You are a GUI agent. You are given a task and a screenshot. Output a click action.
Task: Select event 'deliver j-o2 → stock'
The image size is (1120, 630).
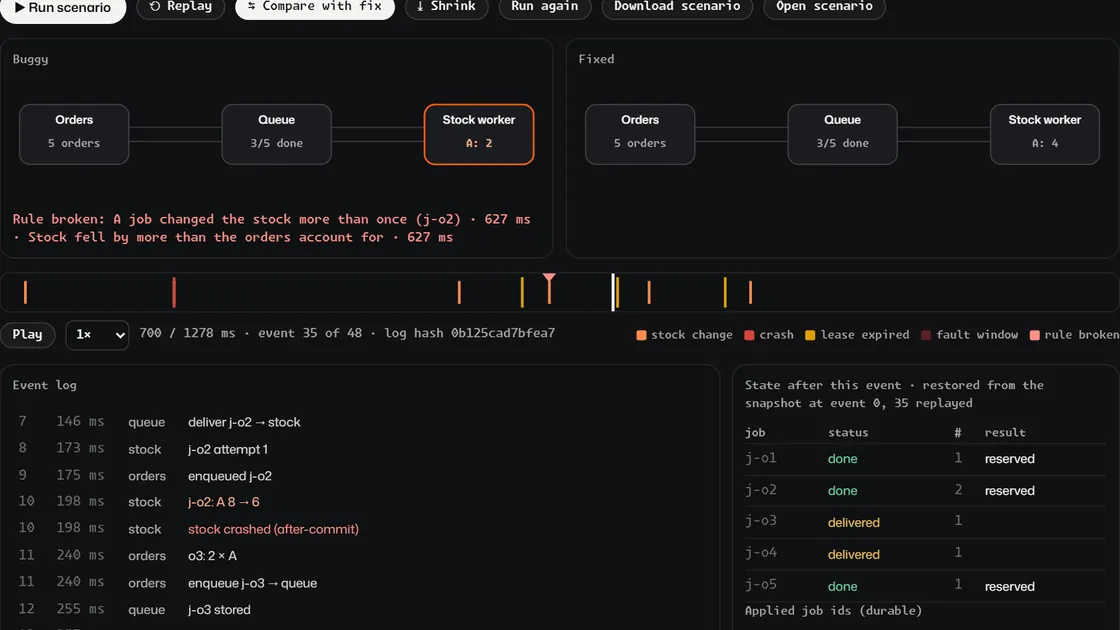point(360,422)
